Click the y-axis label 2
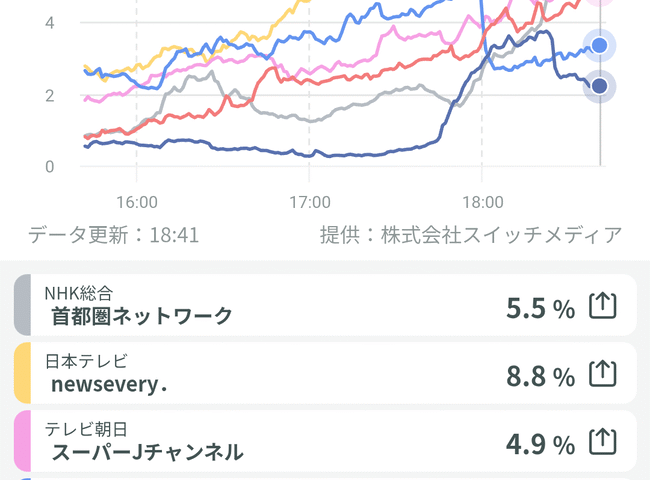Viewport: 650px width, 480px height. tap(49, 95)
